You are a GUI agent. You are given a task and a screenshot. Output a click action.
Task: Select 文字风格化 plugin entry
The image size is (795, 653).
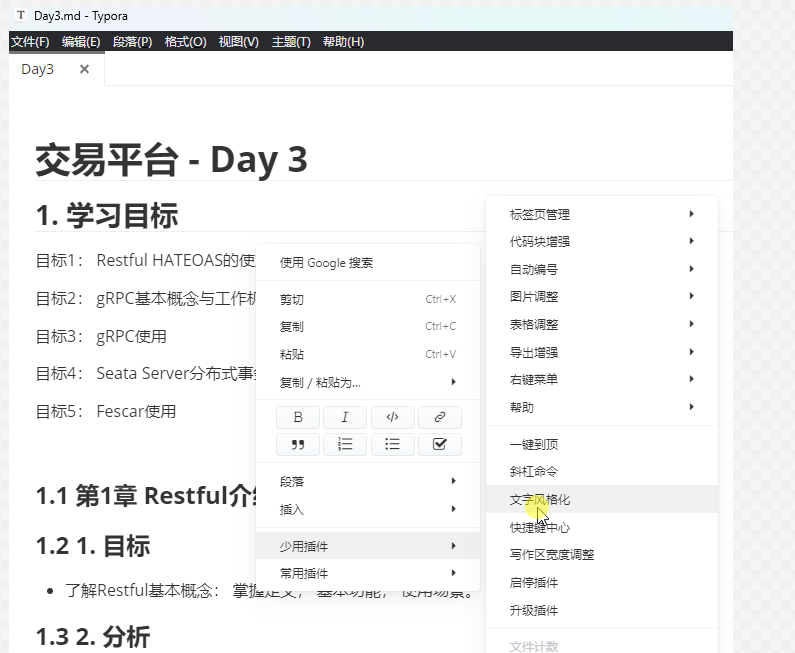(602, 499)
